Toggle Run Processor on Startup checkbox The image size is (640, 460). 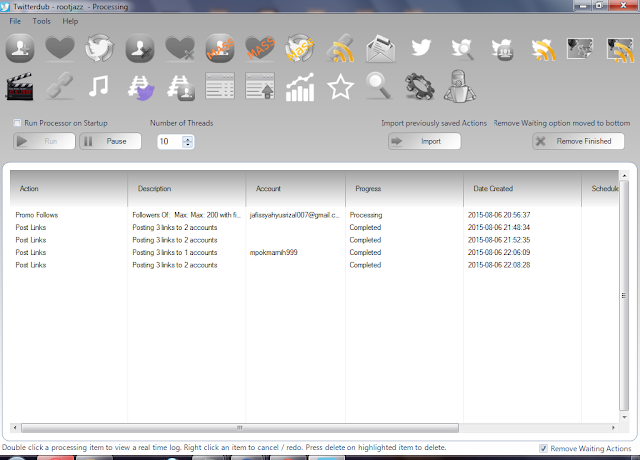click(x=17, y=123)
